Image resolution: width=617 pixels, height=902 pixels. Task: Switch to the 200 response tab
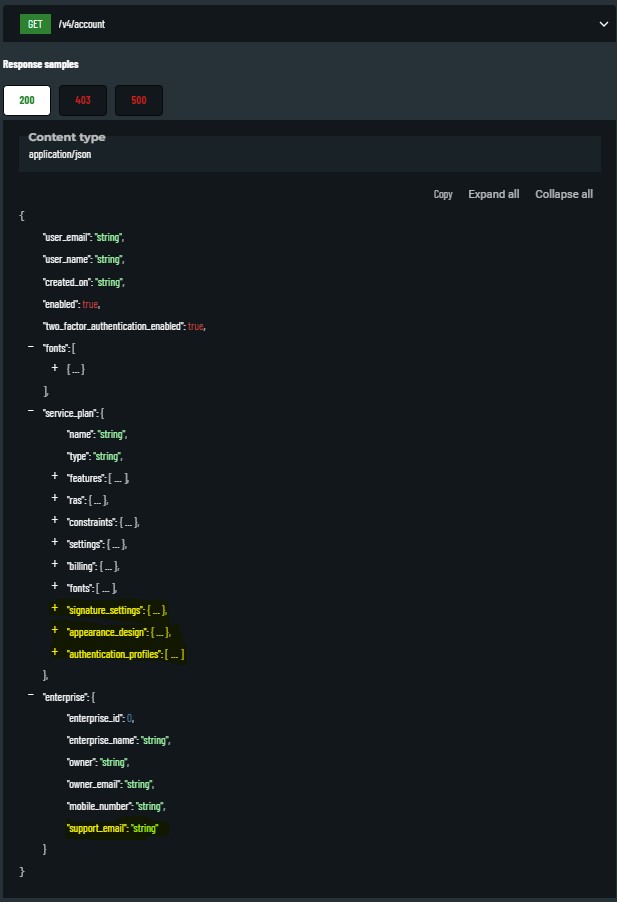(x=27, y=101)
